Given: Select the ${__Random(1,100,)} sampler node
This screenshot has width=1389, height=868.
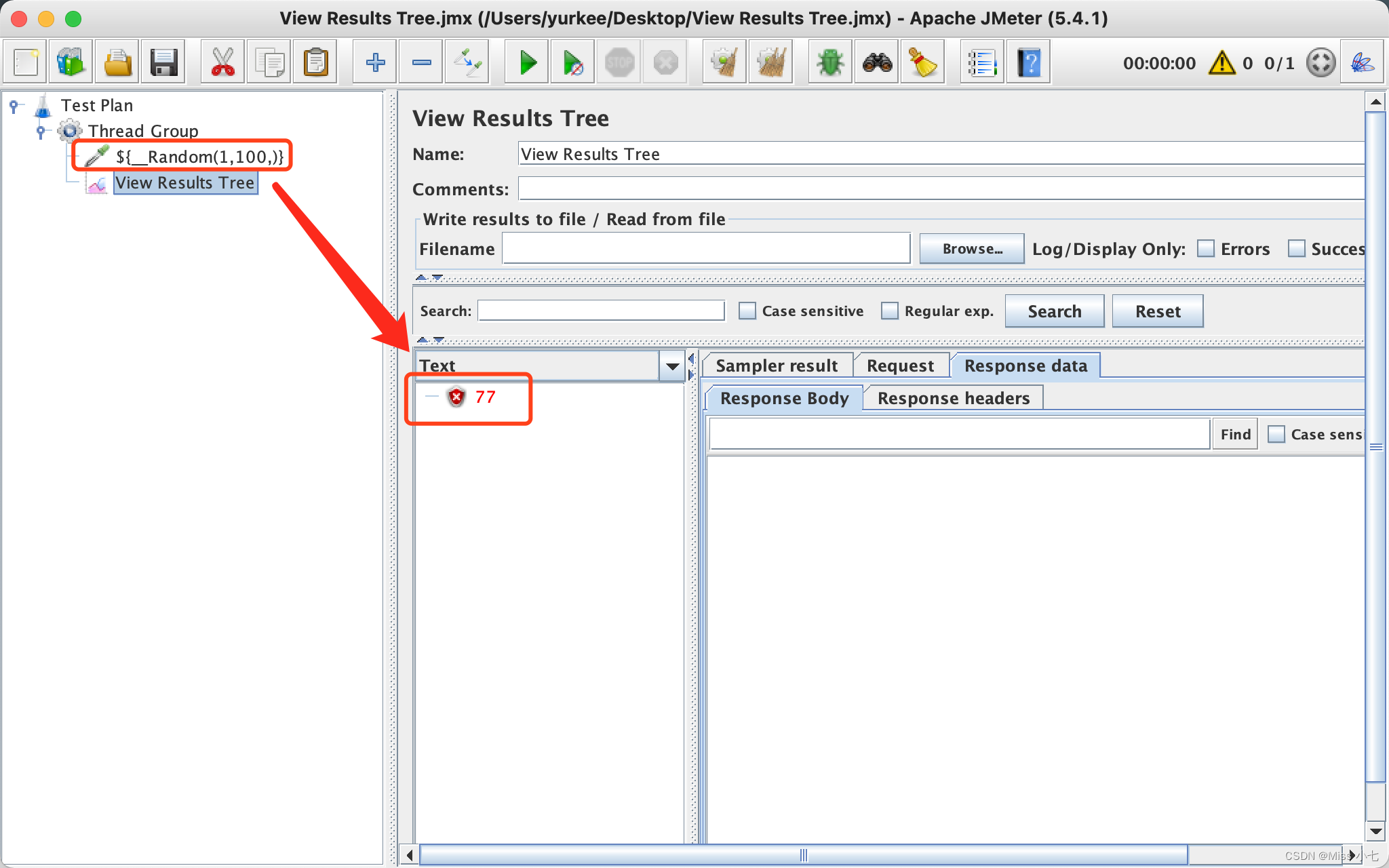Looking at the screenshot, I should tap(199, 157).
